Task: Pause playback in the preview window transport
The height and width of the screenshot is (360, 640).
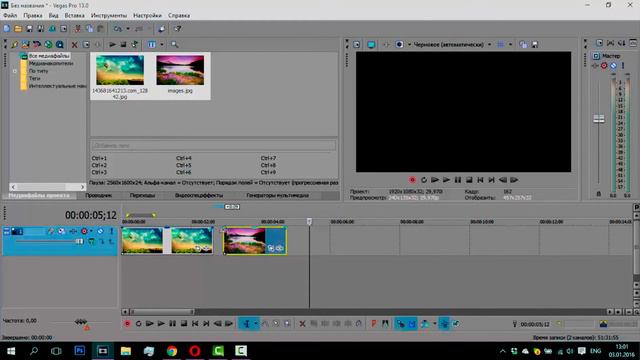Action: (x=458, y=180)
